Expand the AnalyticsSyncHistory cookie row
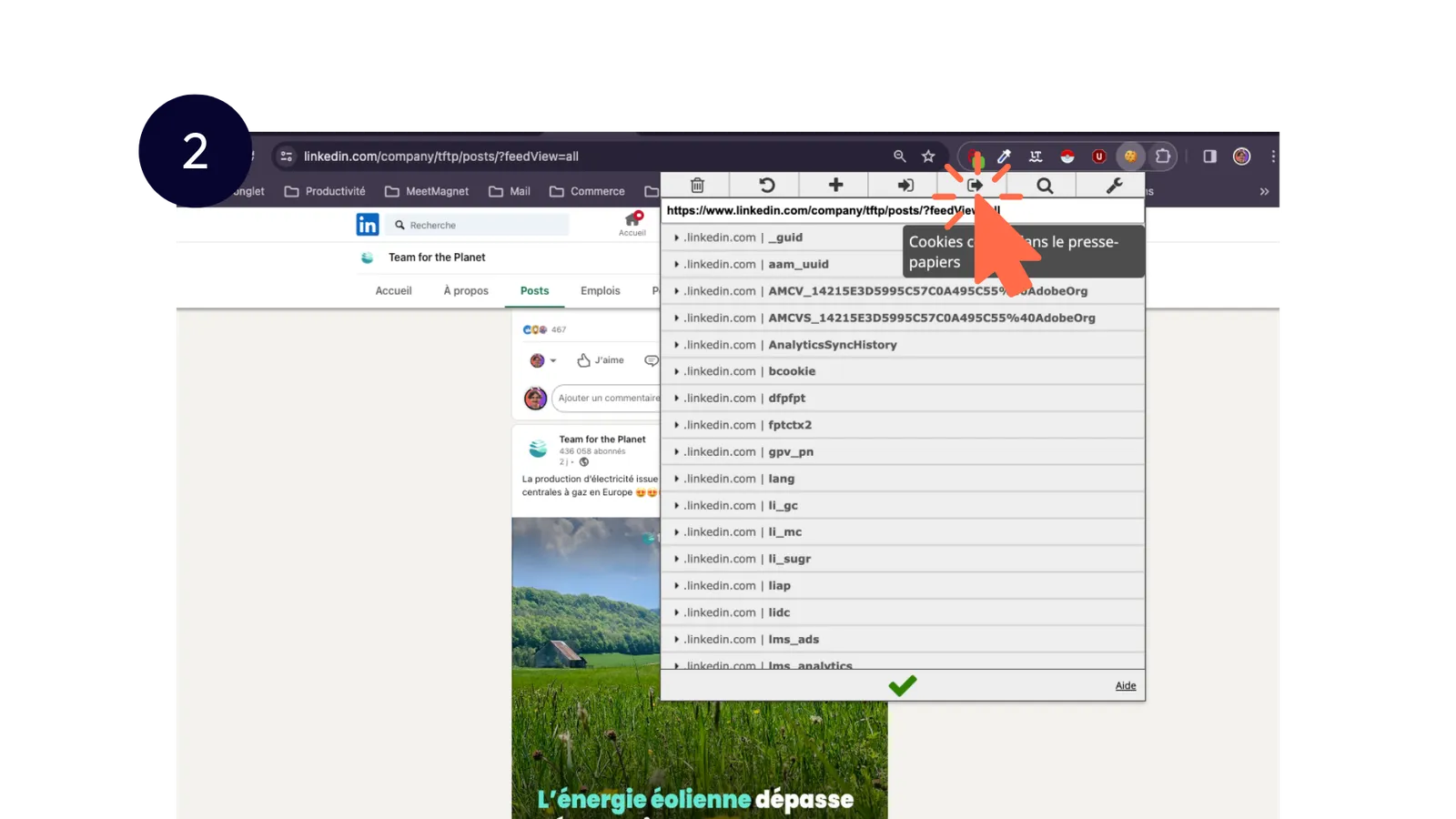 tap(903, 345)
